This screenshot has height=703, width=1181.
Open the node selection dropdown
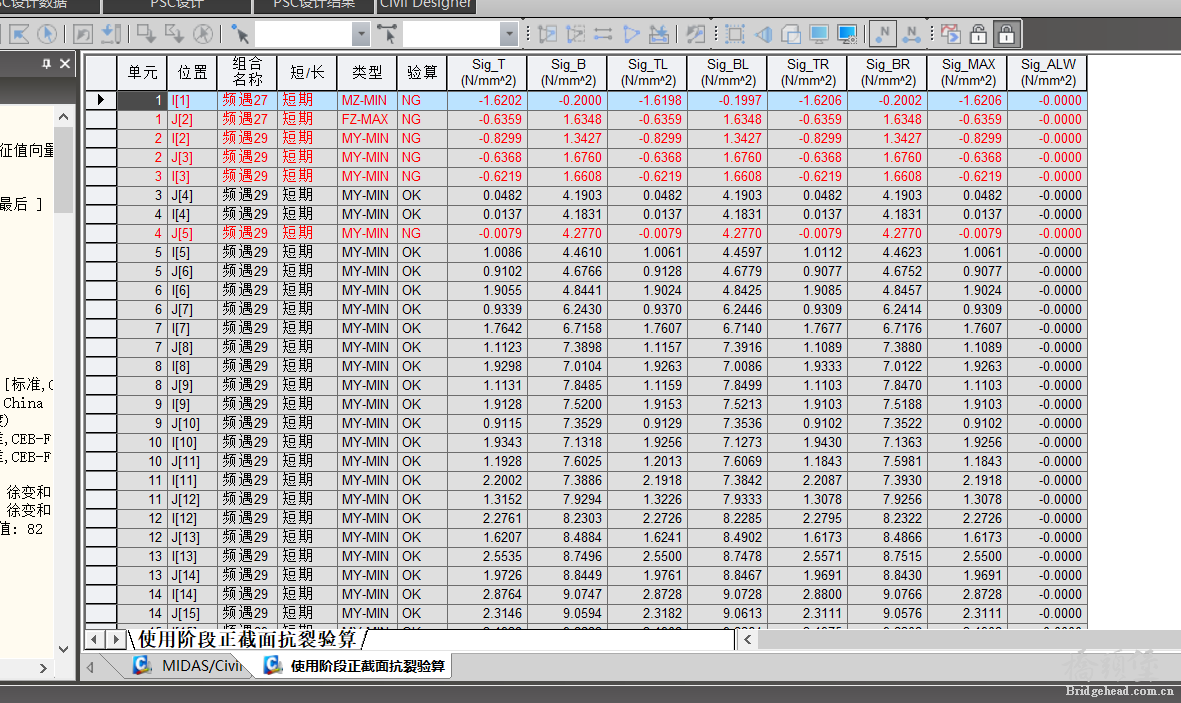(x=362, y=34)
